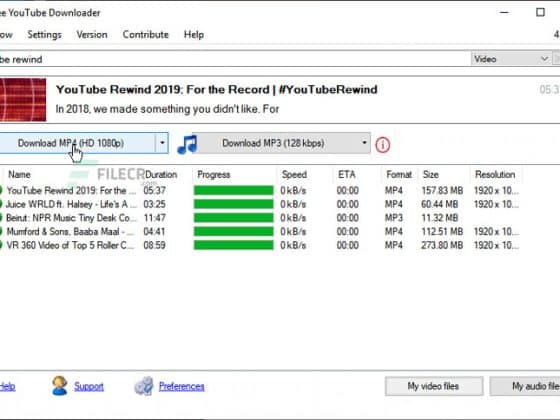Open the MP4 quality dropdown arrow
Screen dimensions: 560x420
[162, 143]
